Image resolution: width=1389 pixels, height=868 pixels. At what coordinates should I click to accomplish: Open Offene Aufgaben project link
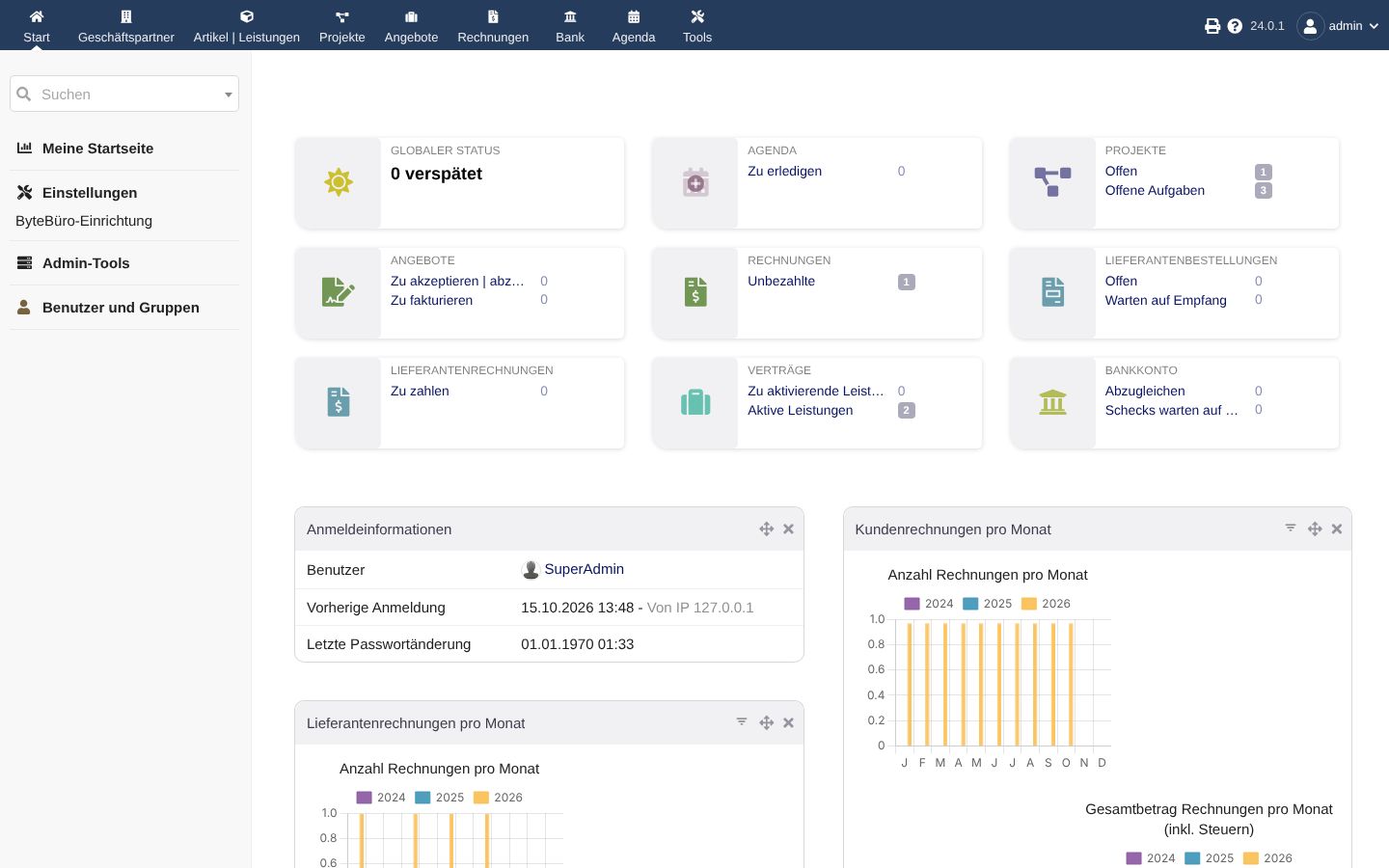(x=1155, y=191)
